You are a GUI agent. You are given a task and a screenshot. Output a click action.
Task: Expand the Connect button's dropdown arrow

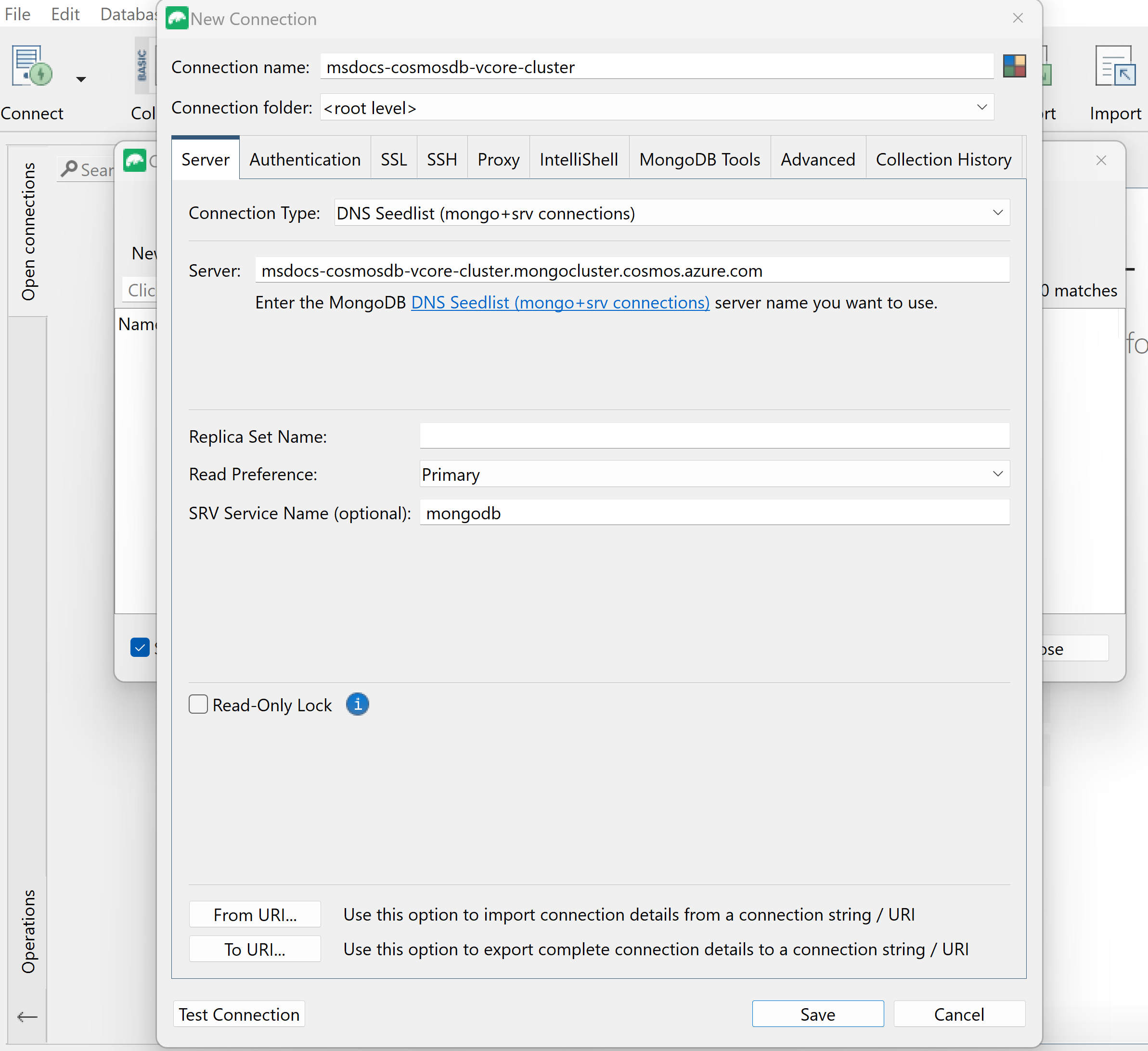tap(80, 80)
